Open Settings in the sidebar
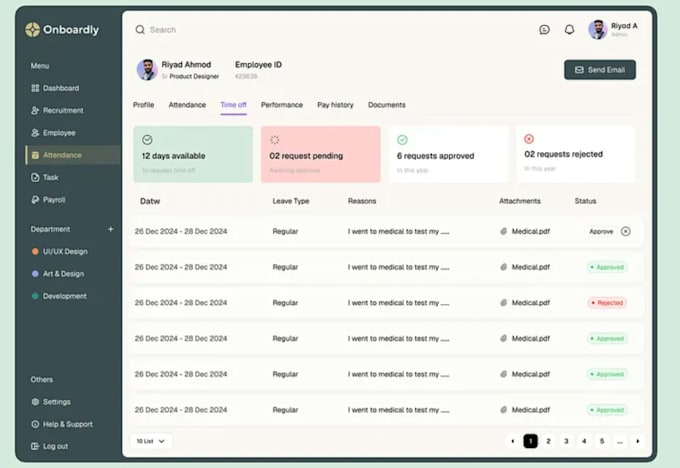Viewport: 680px width, 468px height. (x=51, y=402)
